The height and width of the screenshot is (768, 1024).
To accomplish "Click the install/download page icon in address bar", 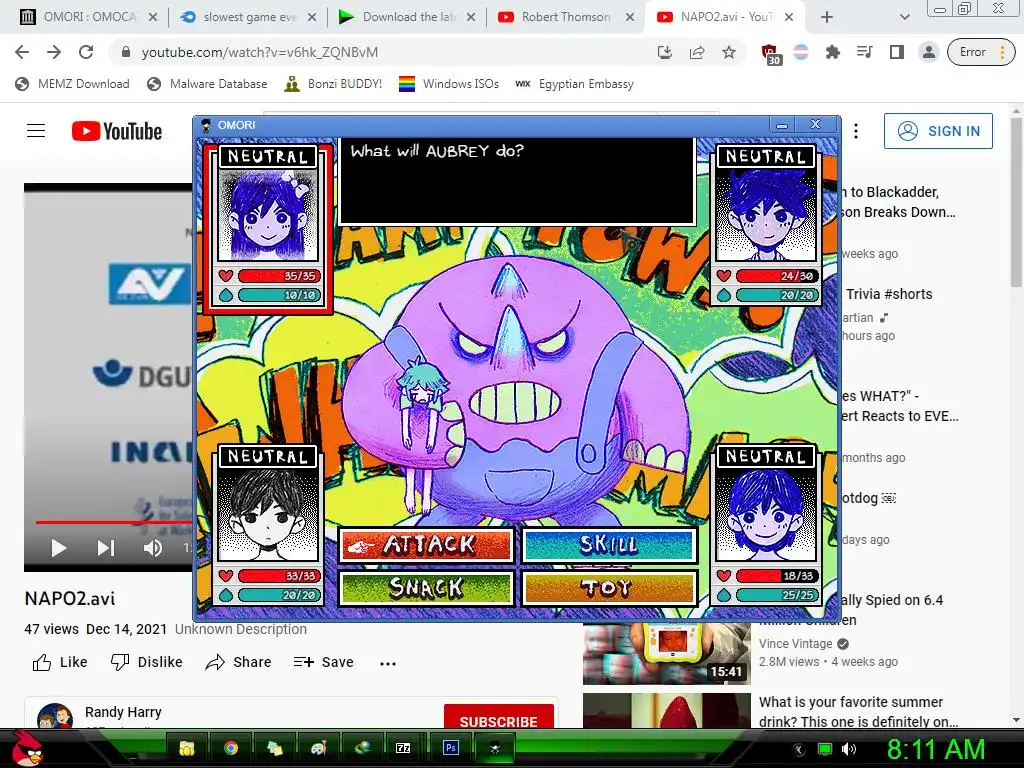I will 664,52.
